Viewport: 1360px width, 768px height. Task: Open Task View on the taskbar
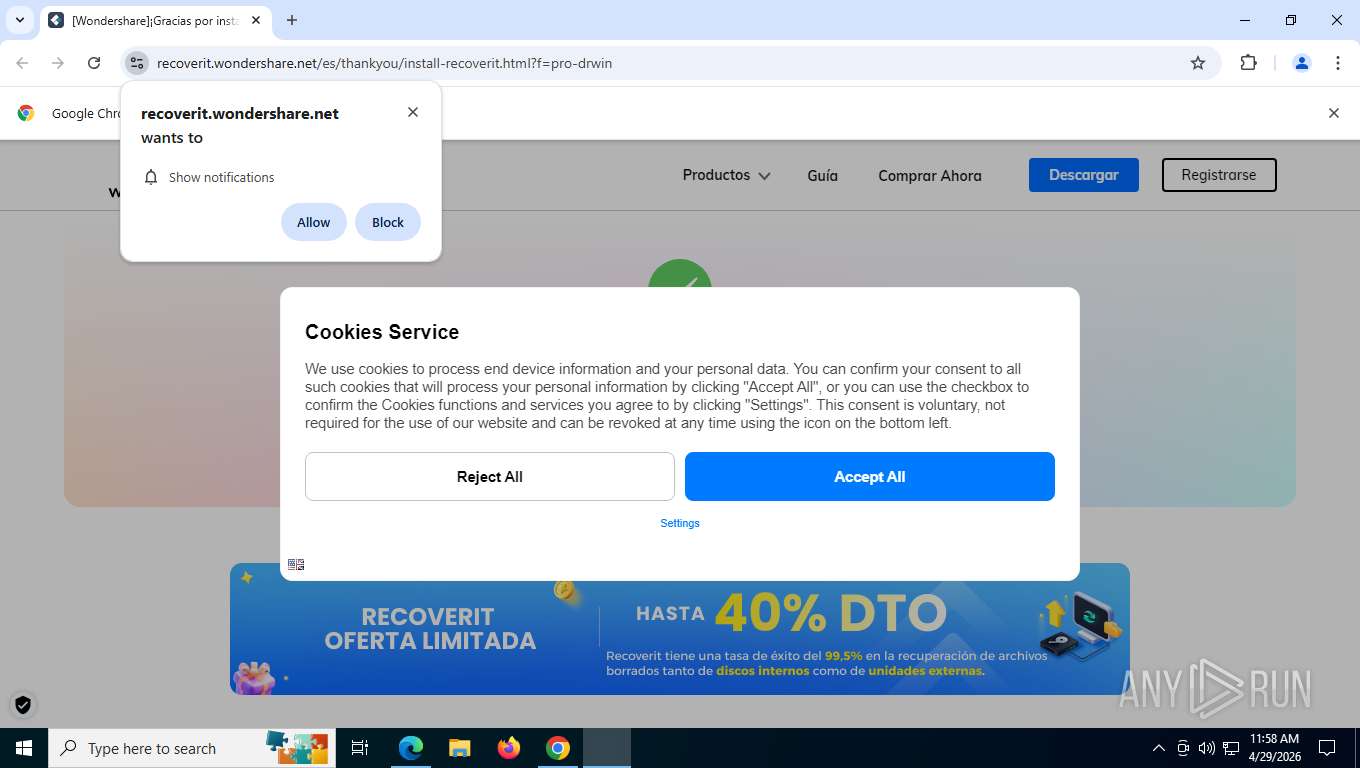click(360, 748)
